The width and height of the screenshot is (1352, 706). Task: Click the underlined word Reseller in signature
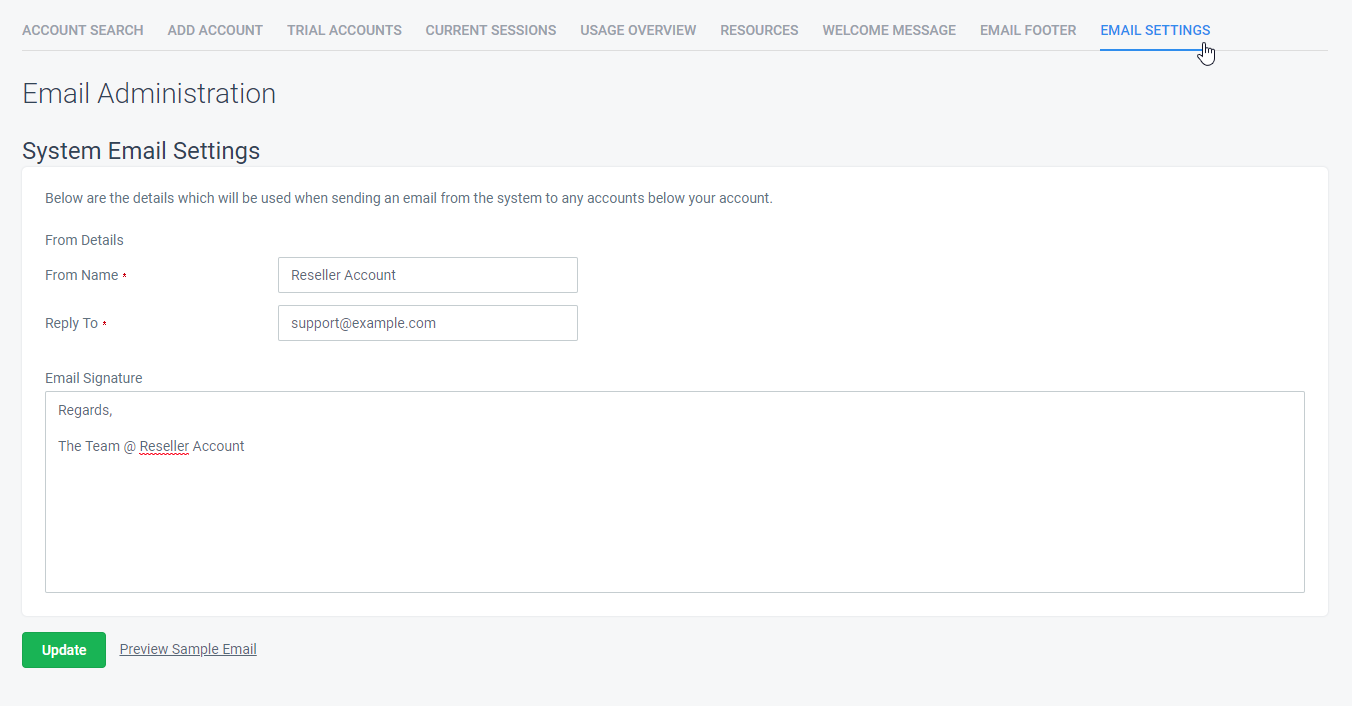pyautogui.click(x=164, y=446)
